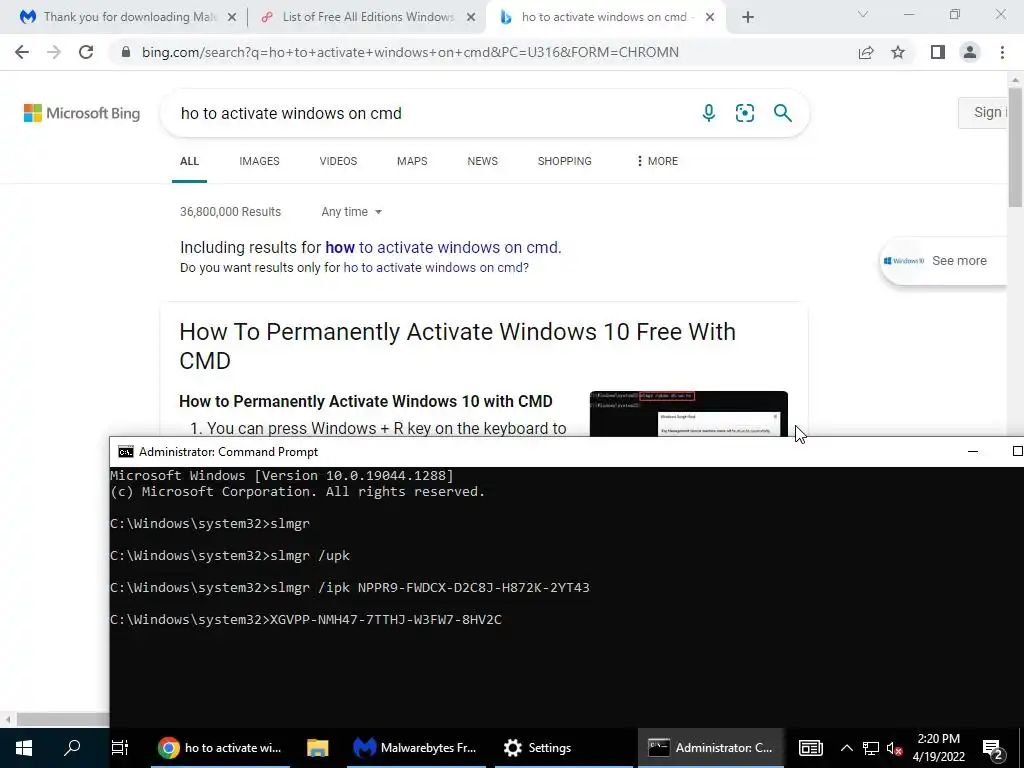The height and width of the screenshot is (768, 1024).
Task: Close the Malwarebytes download tab
Action: [232, 17]
